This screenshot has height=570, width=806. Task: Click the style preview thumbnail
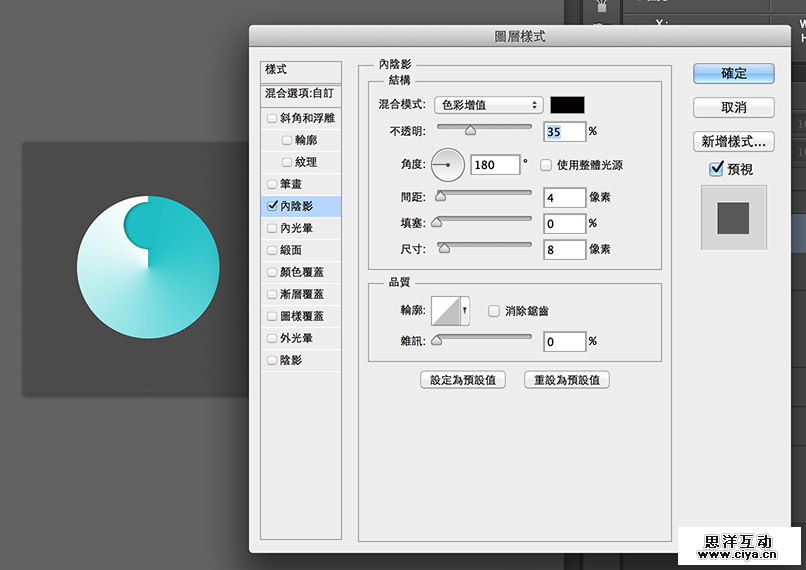point(734,218)
